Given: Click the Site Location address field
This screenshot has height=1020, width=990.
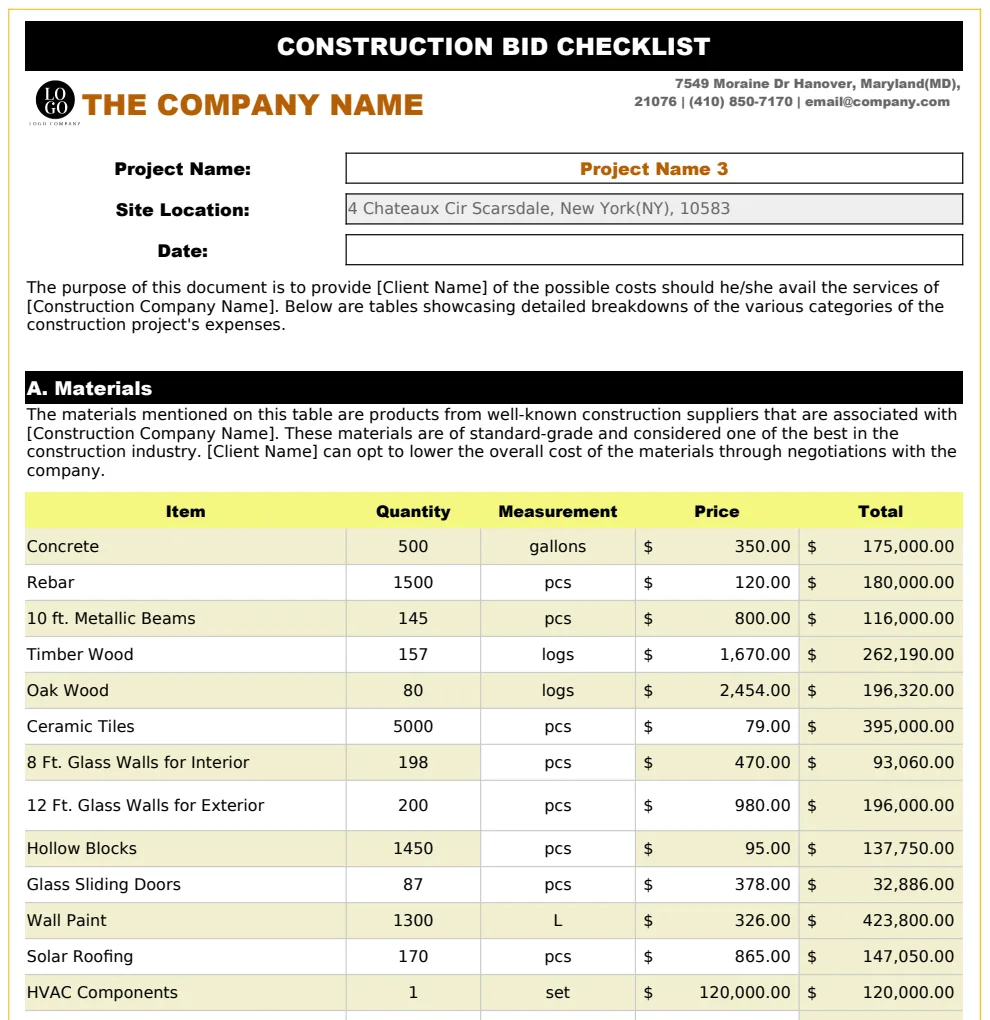Looking at the screenshot, I should pos(654,209).
